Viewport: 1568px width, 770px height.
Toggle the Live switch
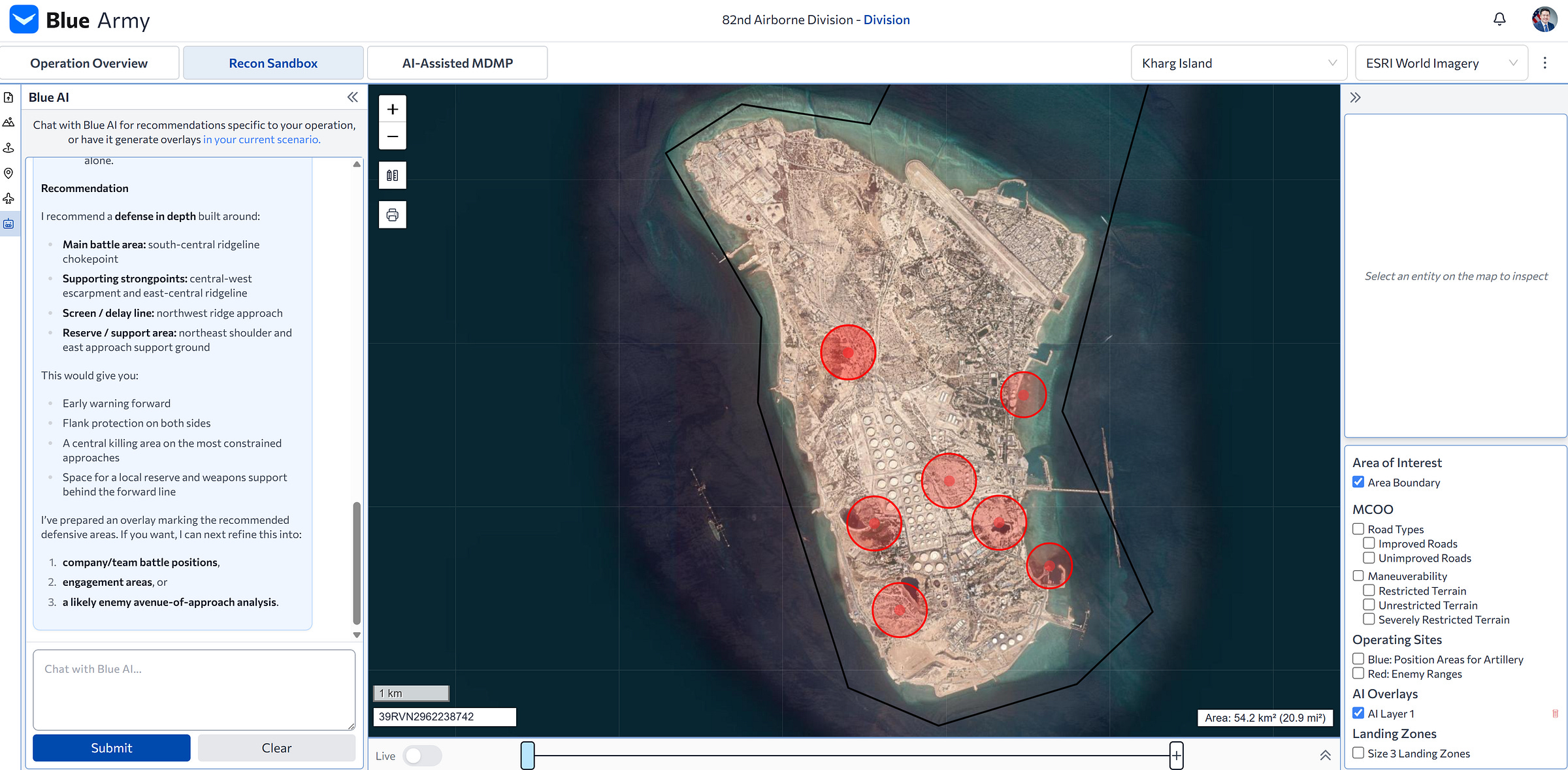click(422, 756)
